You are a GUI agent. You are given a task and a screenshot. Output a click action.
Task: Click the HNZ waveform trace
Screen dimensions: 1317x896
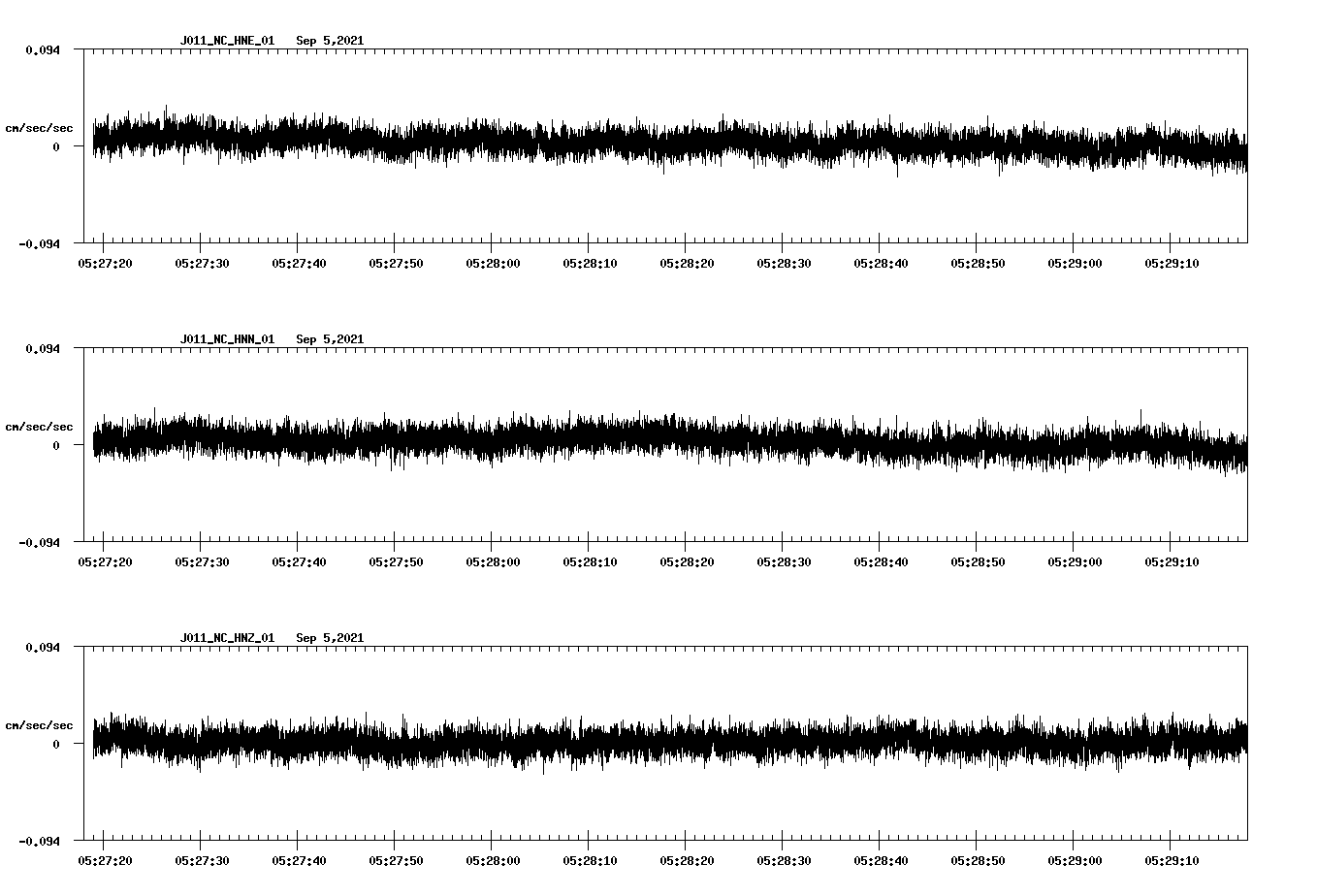(x=669, y=742)
